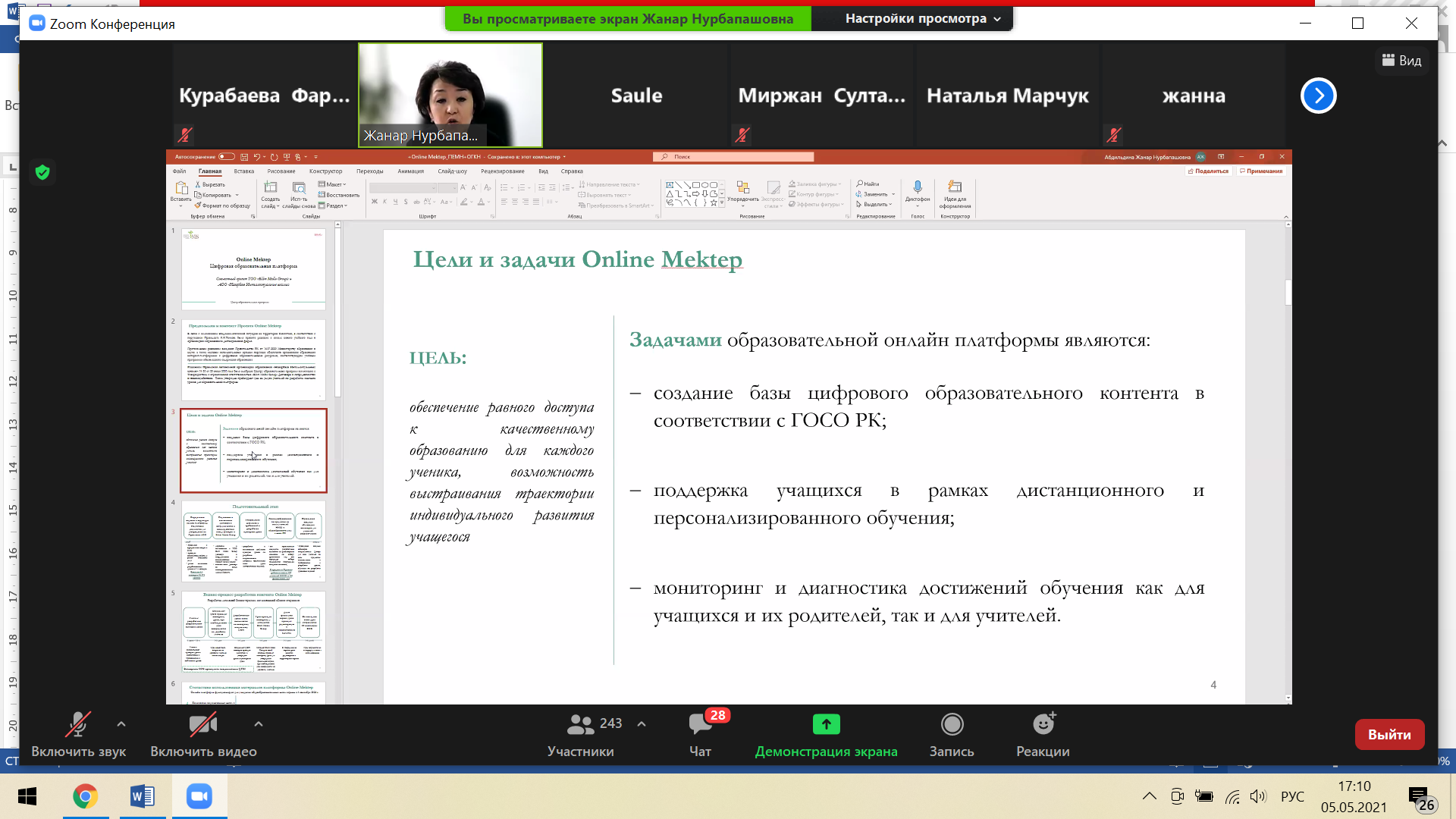Viewport: 1456px width, 819px height.
Task: Select slide 1 thumbnail Online Mektep title
Action: [x=253, y=269]
